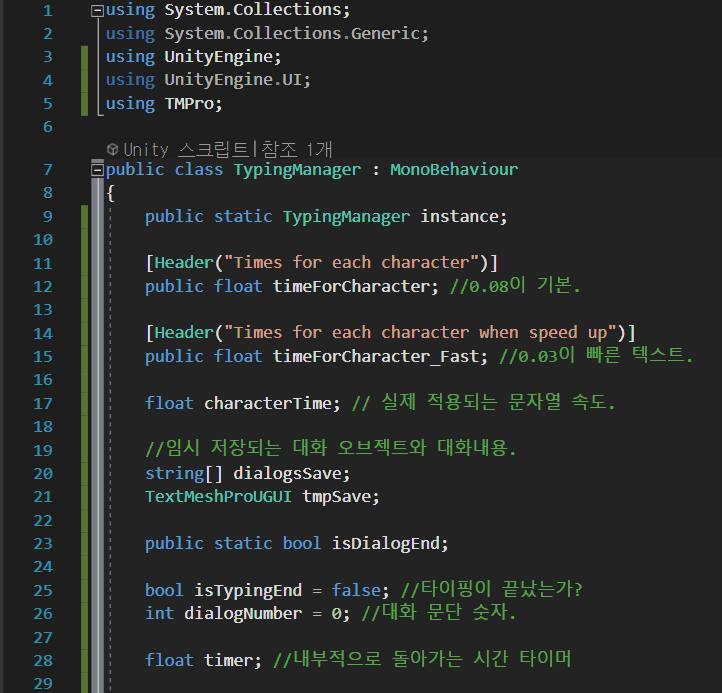Screen dimensions: 722x693
Task: Click the 'characterTime;' variable
Action: pyautogui.click(x=272, y=404)
